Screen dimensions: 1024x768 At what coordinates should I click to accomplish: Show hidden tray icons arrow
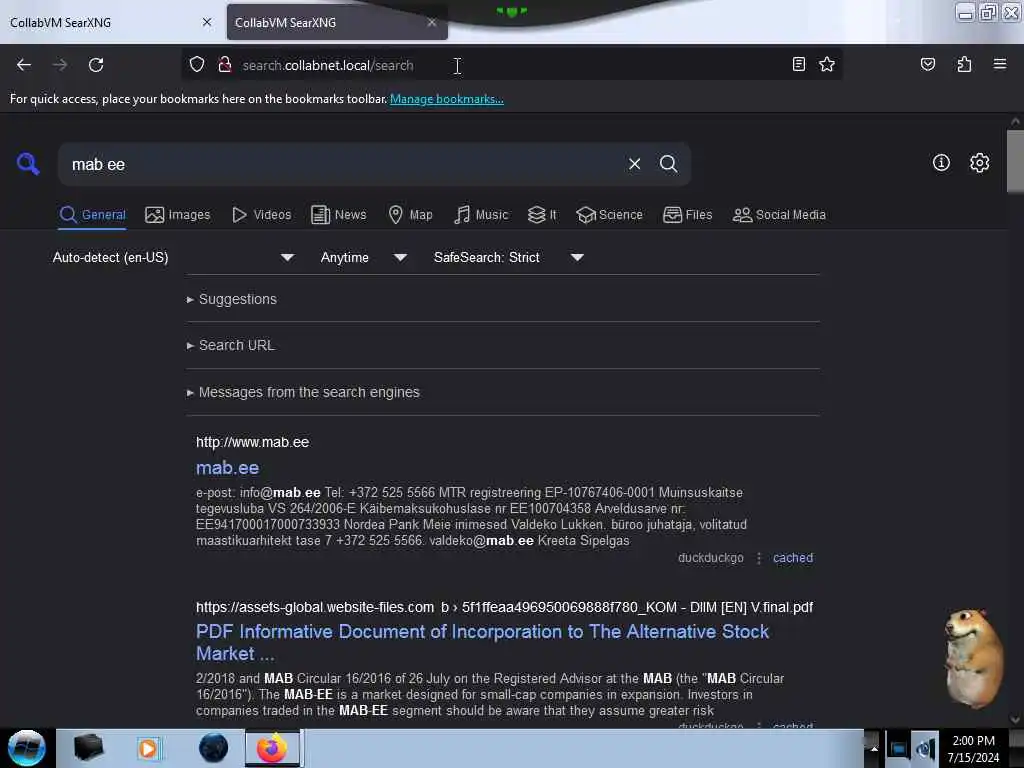[873, 749]
